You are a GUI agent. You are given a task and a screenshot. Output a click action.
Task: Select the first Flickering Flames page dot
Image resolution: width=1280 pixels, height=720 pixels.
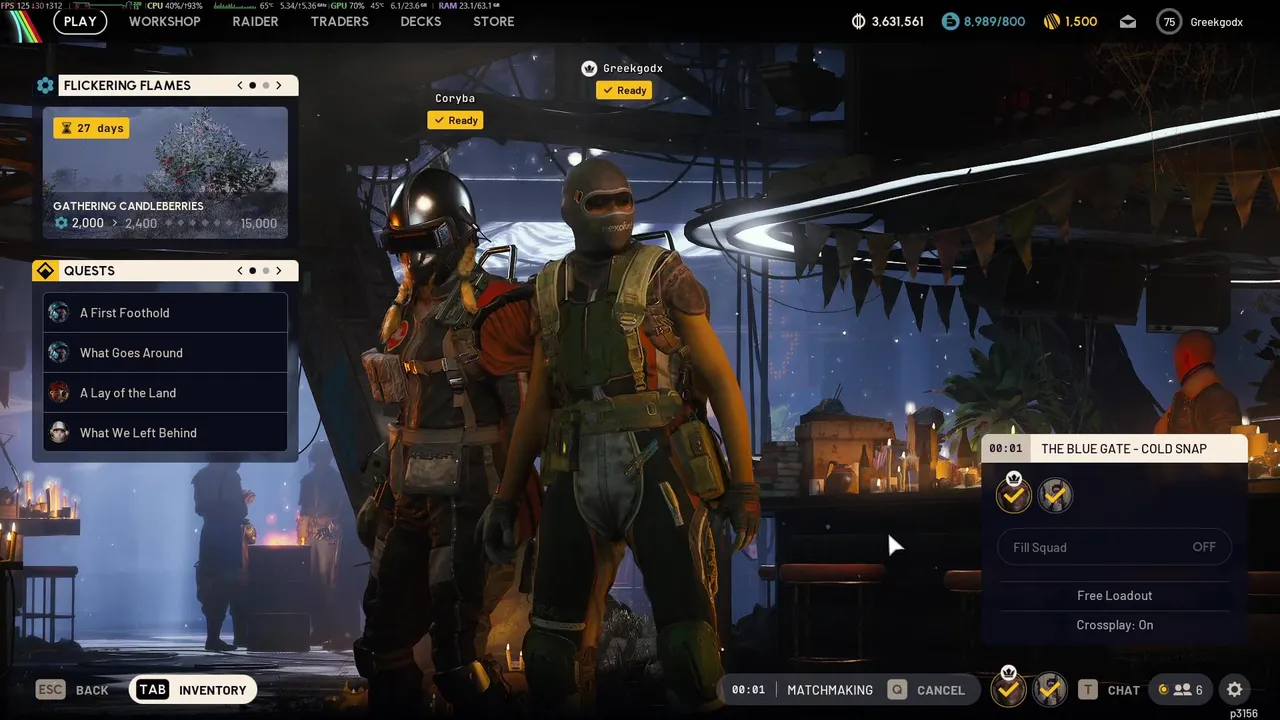tap(253, 86)
